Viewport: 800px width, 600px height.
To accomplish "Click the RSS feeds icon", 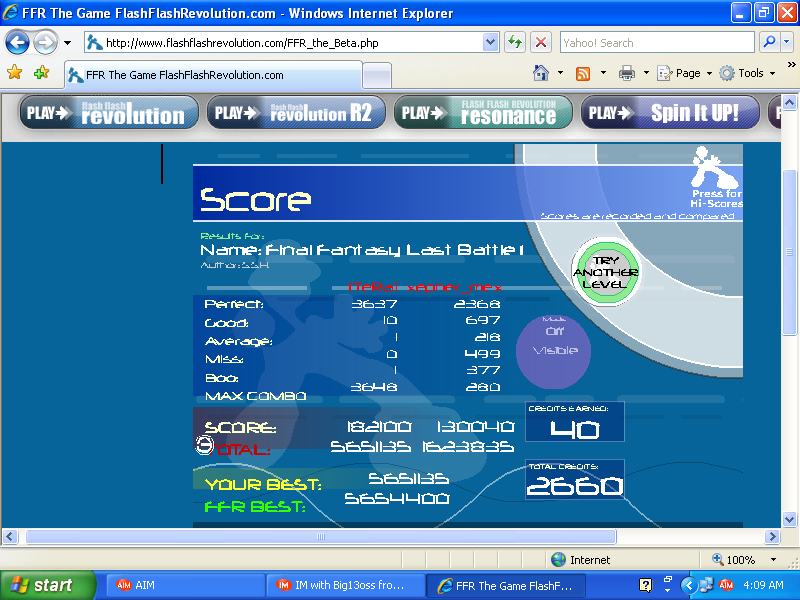I will pyautogui.click(x=583, y=73).
